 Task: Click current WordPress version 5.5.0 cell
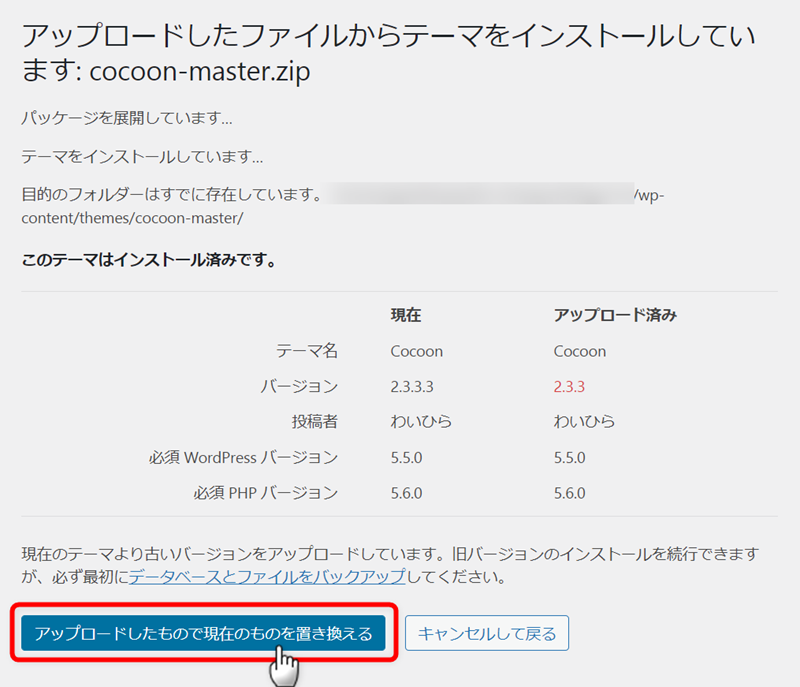pyautogui.click(x=407, y=457)
